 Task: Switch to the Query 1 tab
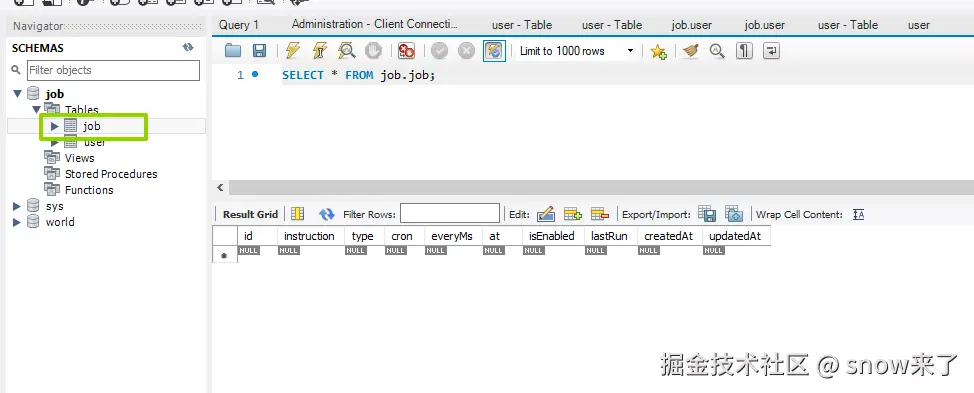[x=239, y=25]
